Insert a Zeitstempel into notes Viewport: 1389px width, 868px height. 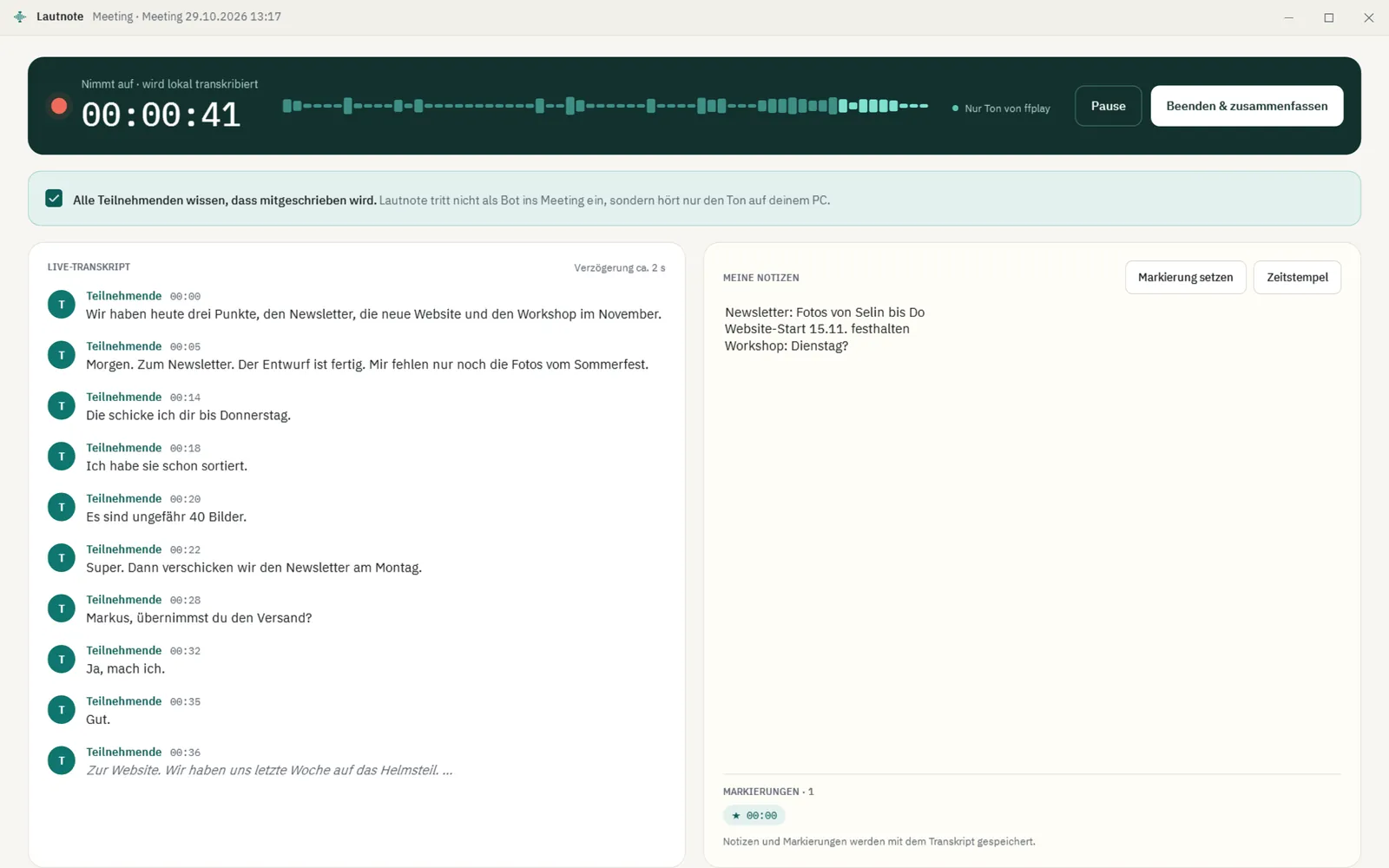click(1297, 278)
